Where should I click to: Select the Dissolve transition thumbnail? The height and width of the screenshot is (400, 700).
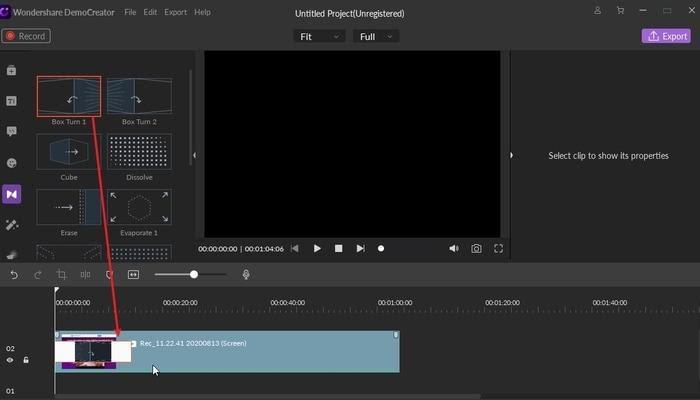(x=139, y=153)
